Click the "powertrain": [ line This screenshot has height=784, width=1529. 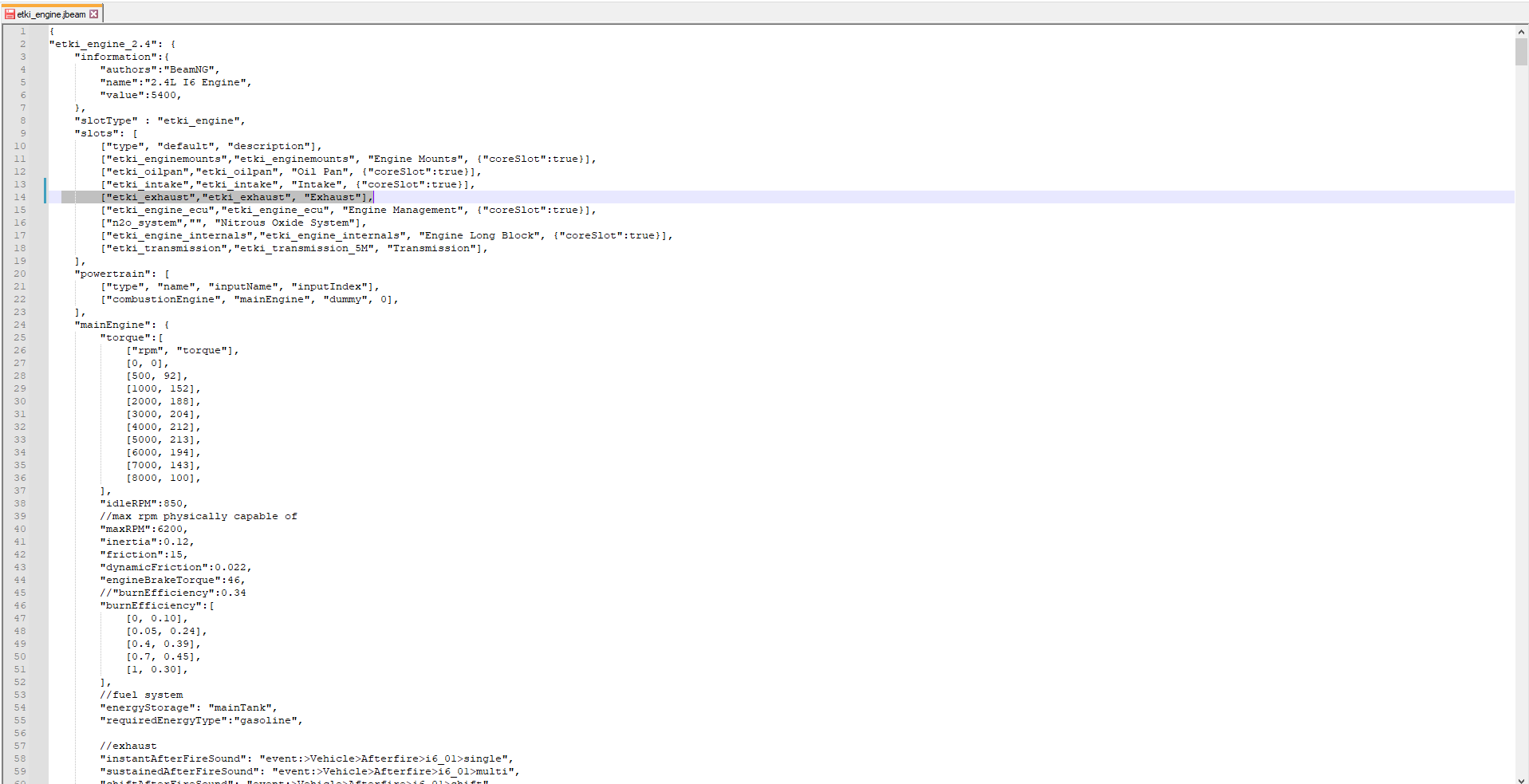(122, 274)
